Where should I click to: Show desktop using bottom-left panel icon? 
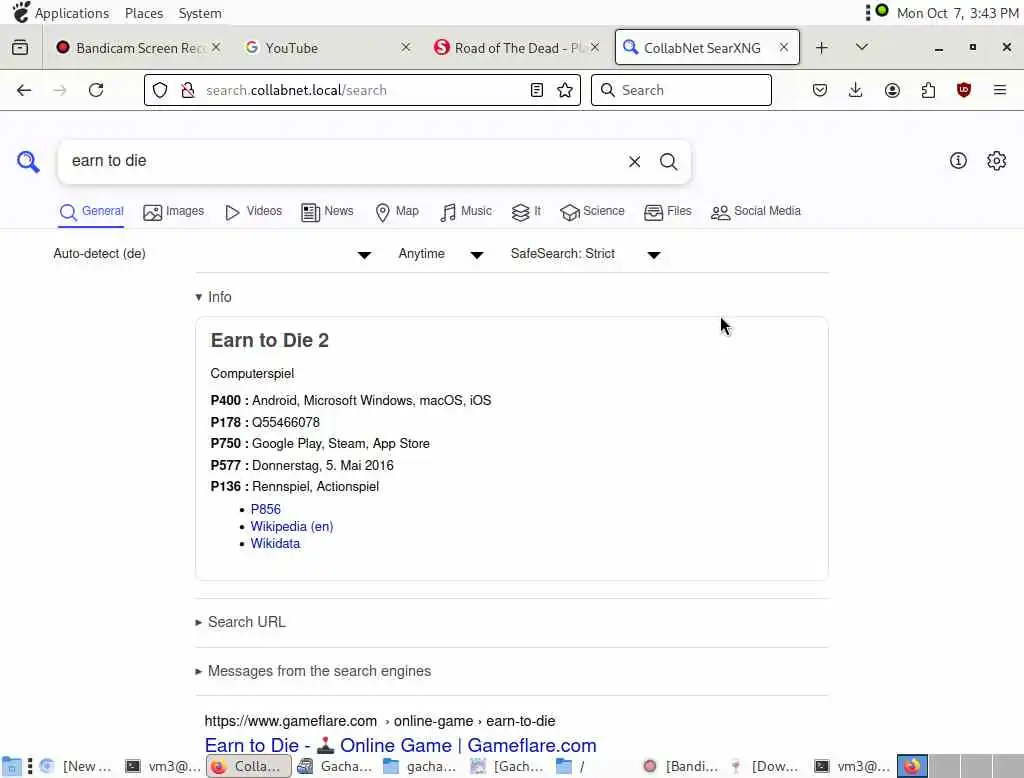pos(12,766)
